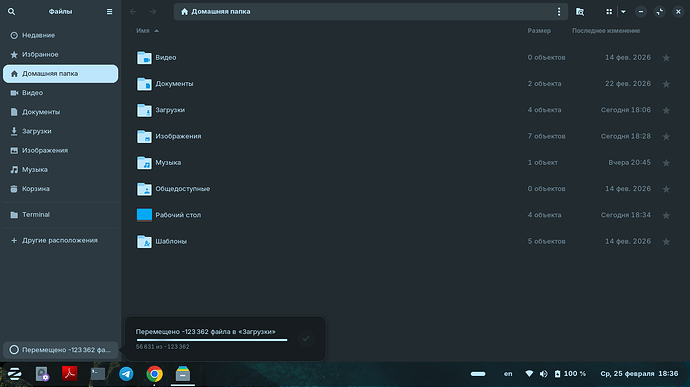Star the Видео folder

coord(666,58)
